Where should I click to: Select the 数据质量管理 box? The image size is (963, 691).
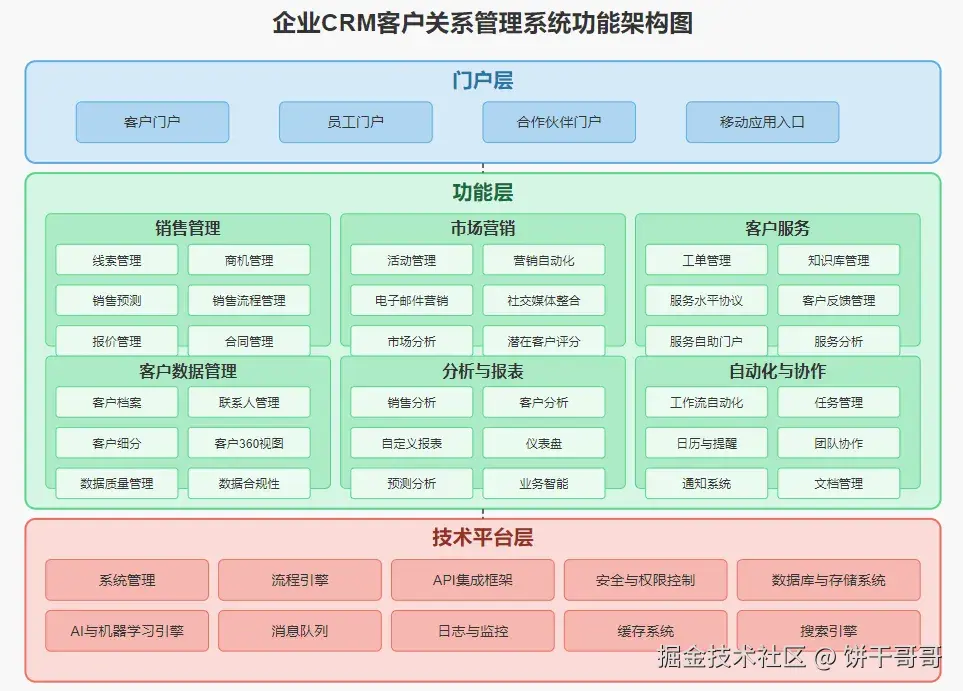click(117, 483)
